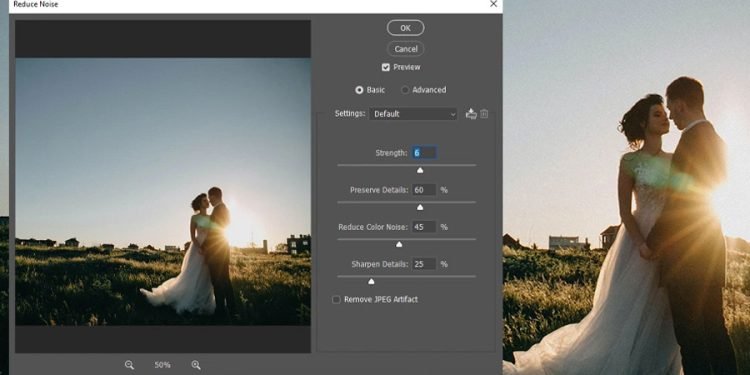
Task: Click the delete settings trash icon
Action: 484,114
